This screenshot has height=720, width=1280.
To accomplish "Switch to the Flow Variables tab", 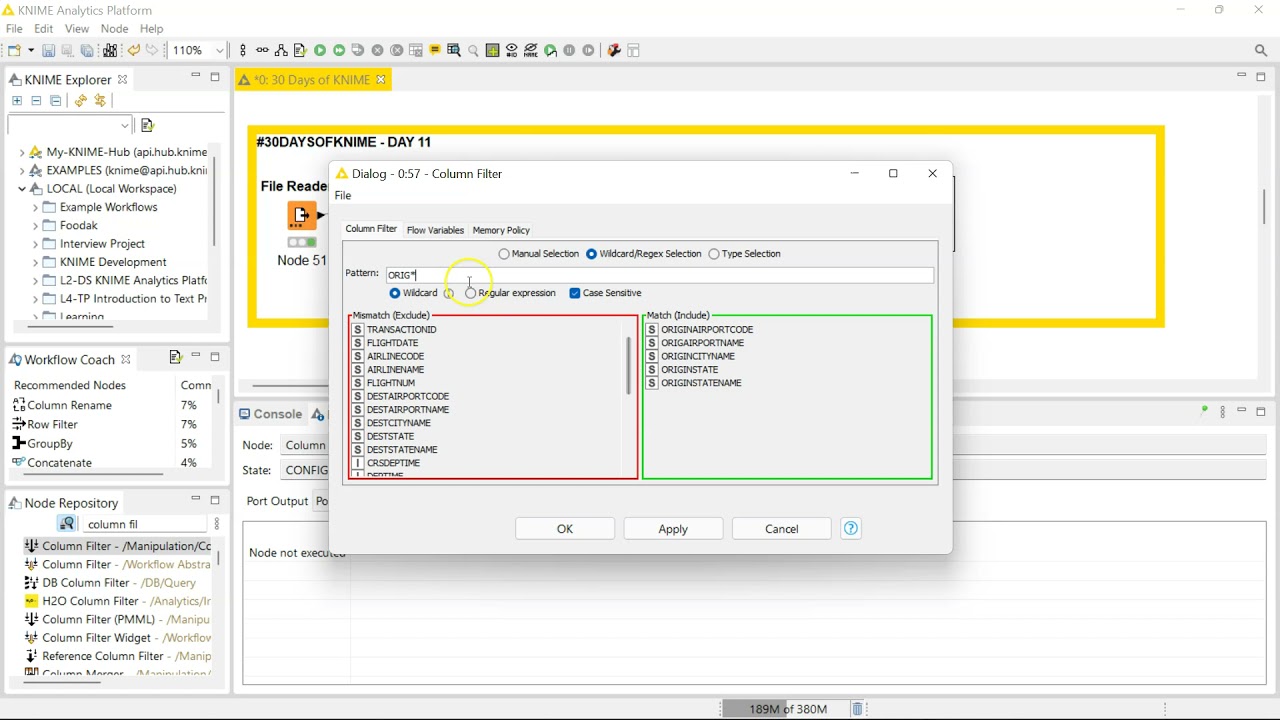I will 435,230.
